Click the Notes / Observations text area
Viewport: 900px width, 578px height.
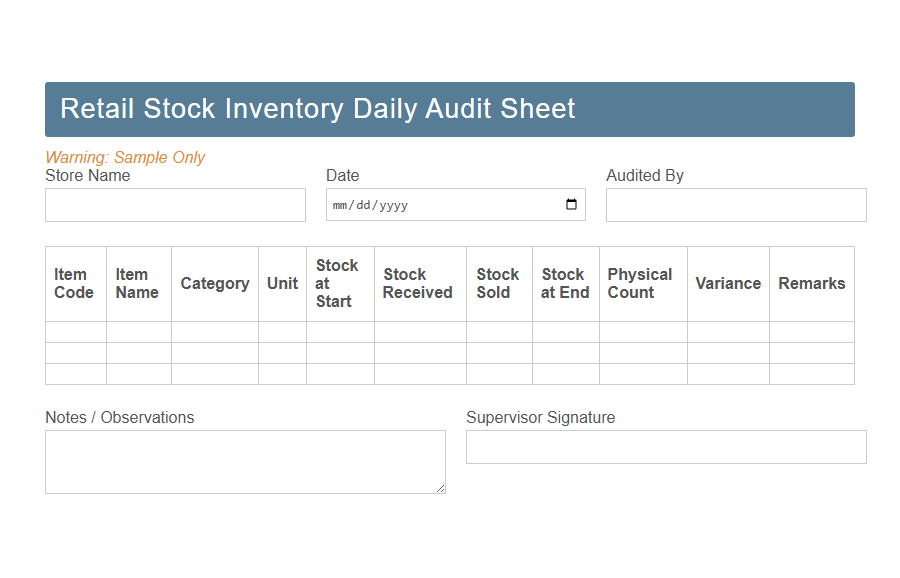pyautogui.click(x=245, y=460)
